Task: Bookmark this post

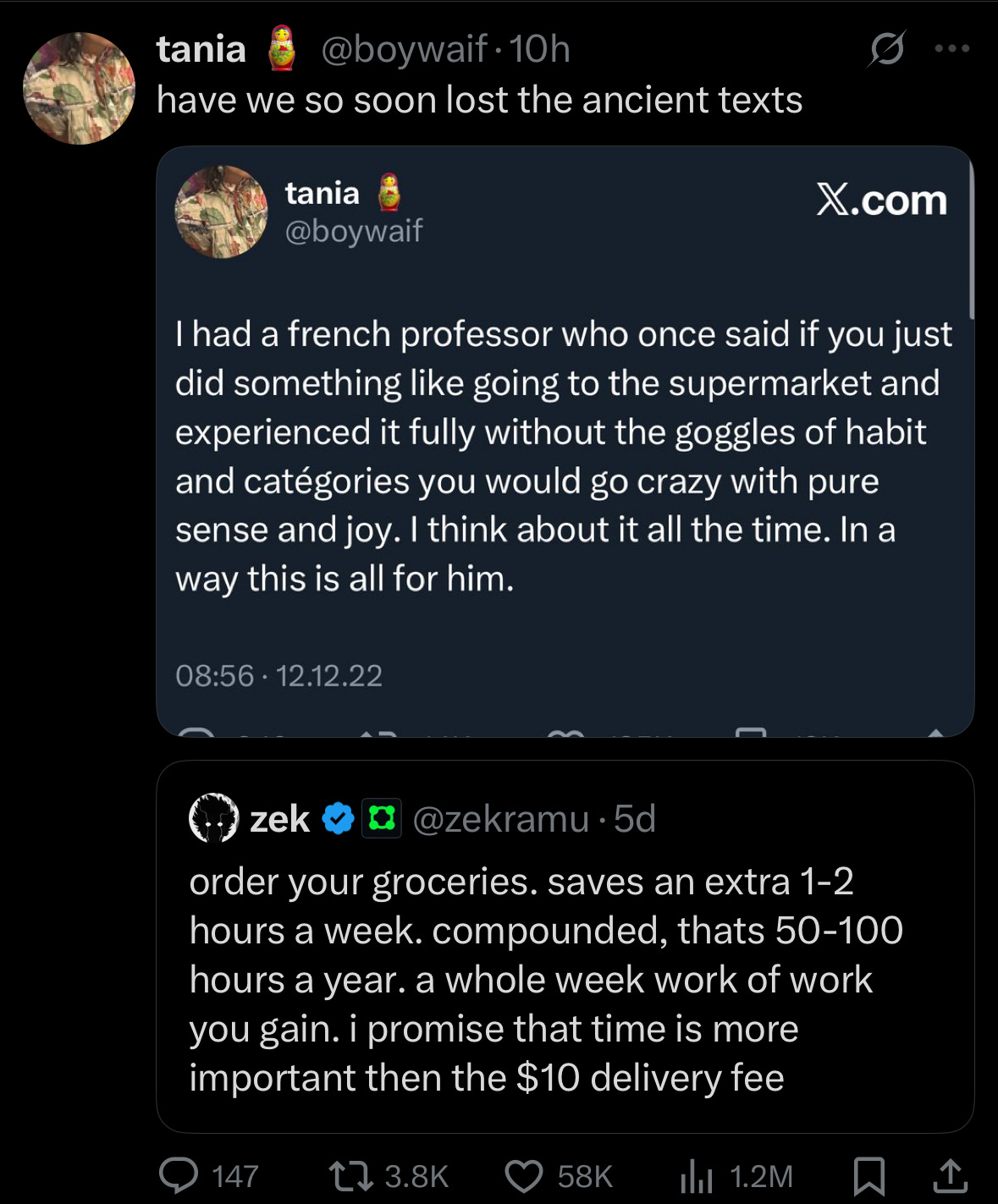Action: pos(868,1175)
